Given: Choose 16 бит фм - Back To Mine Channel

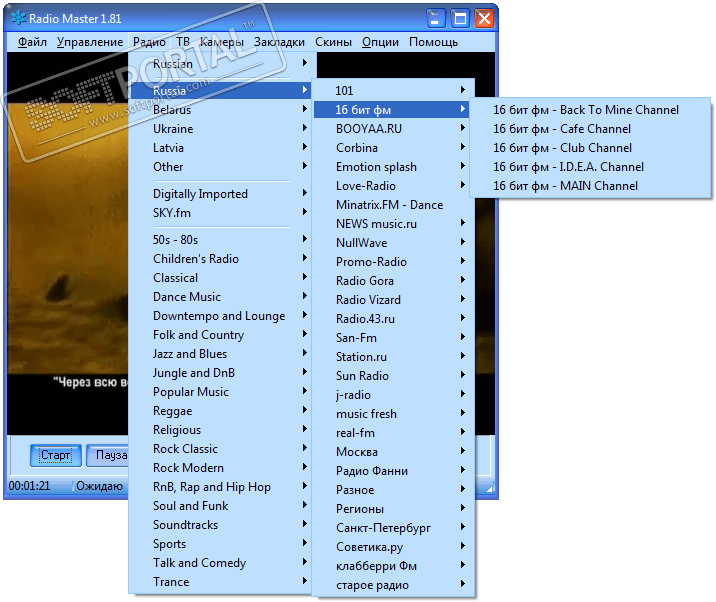Looking at the screenshot, I should tap(590, 110).
